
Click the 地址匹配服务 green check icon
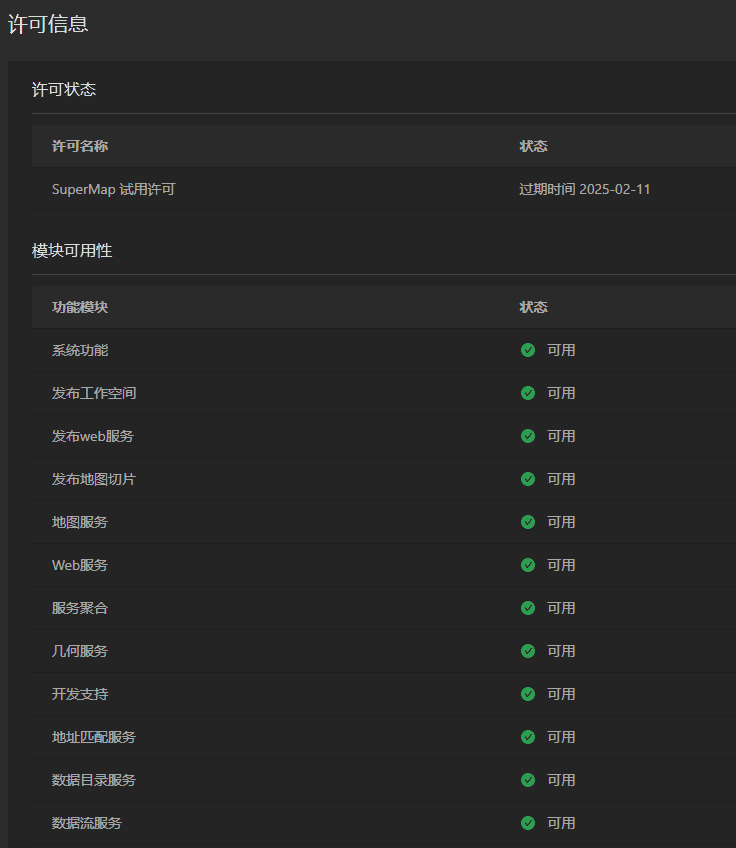pos(528,737)
